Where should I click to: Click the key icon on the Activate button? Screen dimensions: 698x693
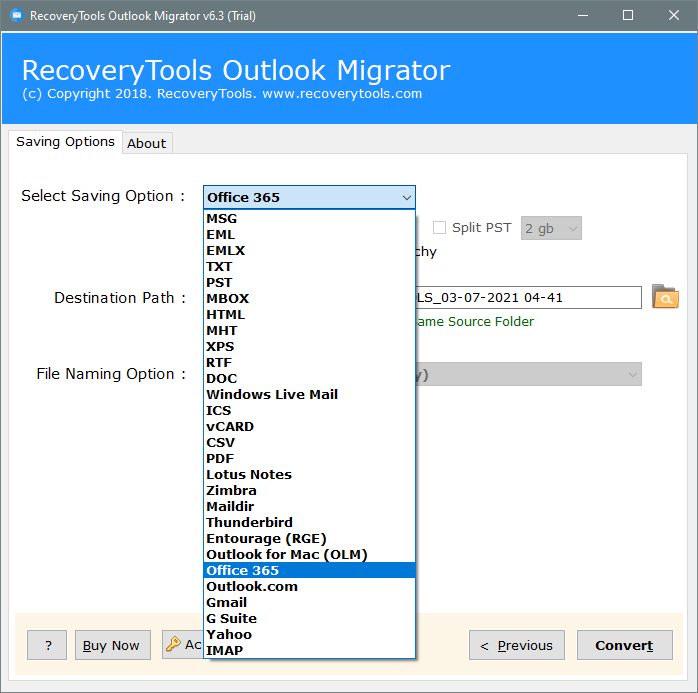[x=173, y=644]
